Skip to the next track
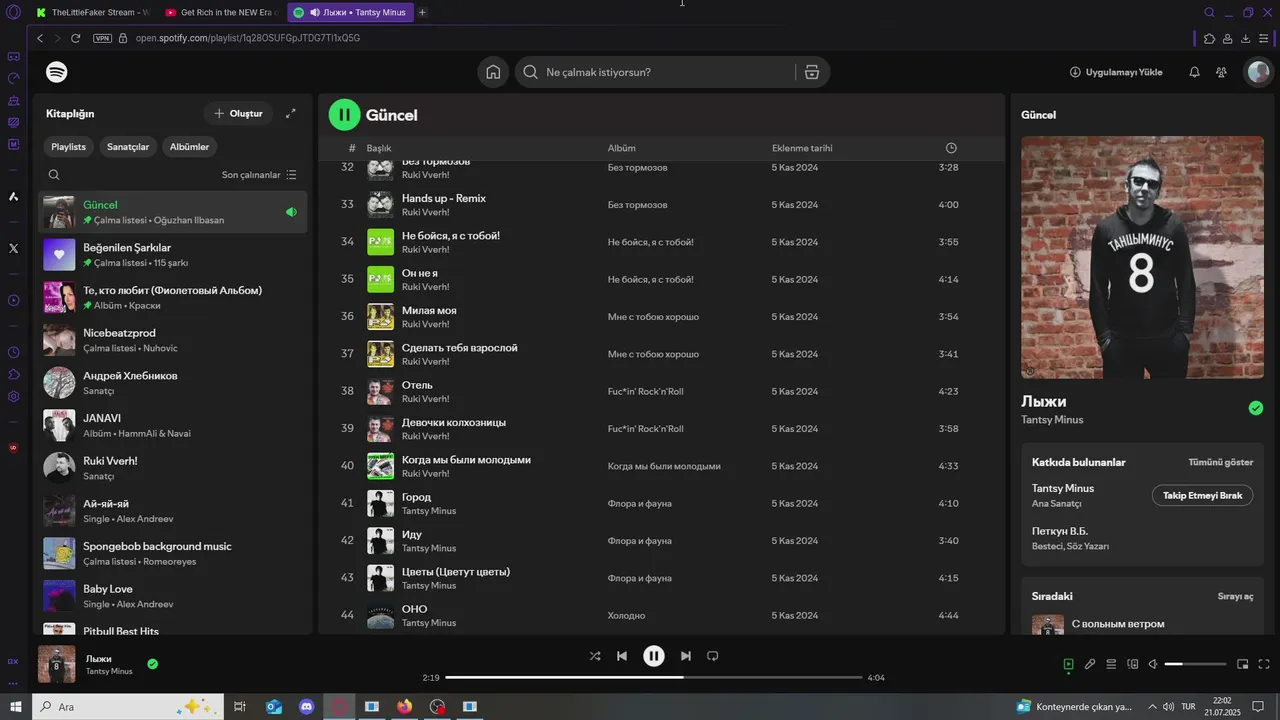Image resolution: width=1280 pixels, height=720 pixels. [685, 656]
